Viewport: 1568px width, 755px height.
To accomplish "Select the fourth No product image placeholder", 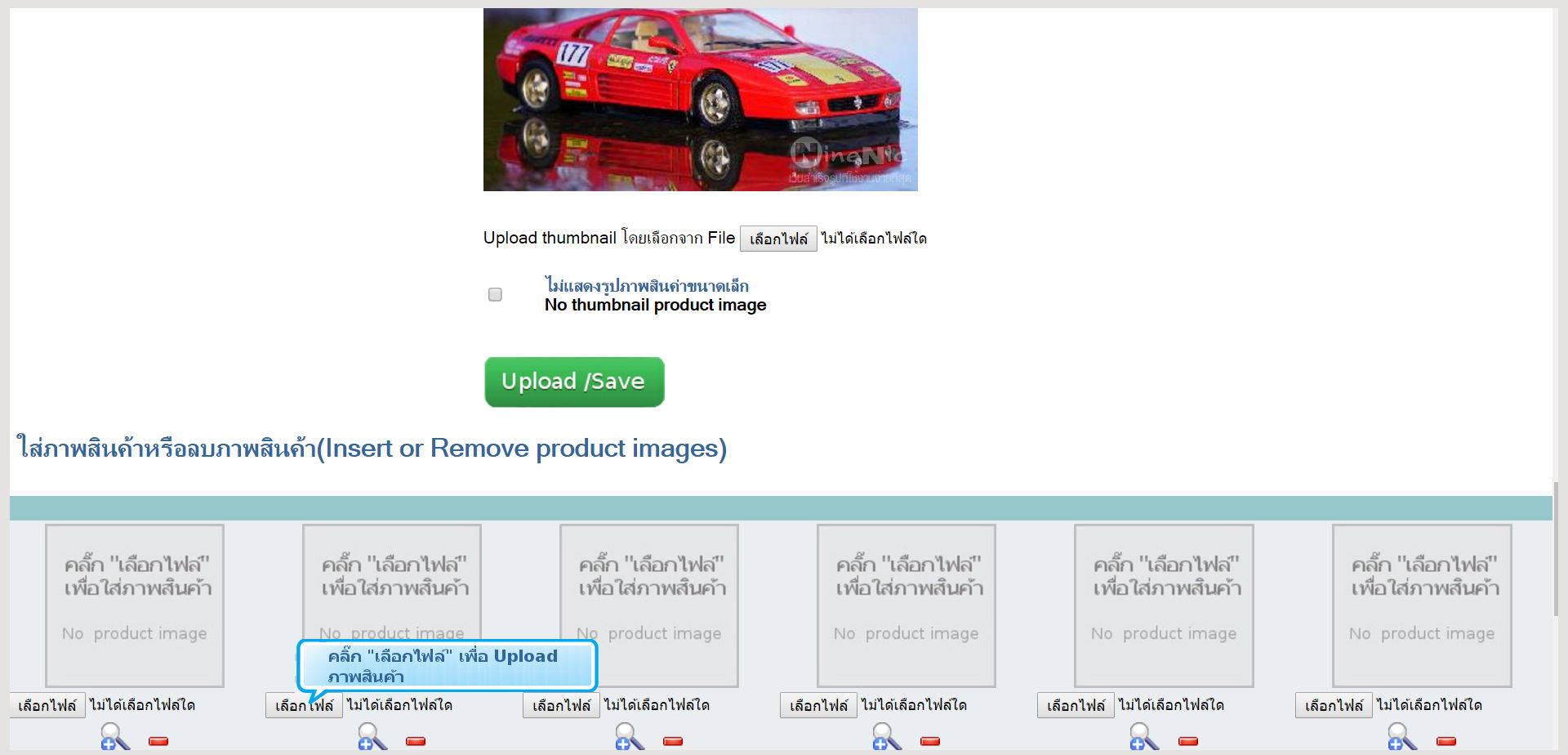I will (906, 605).
